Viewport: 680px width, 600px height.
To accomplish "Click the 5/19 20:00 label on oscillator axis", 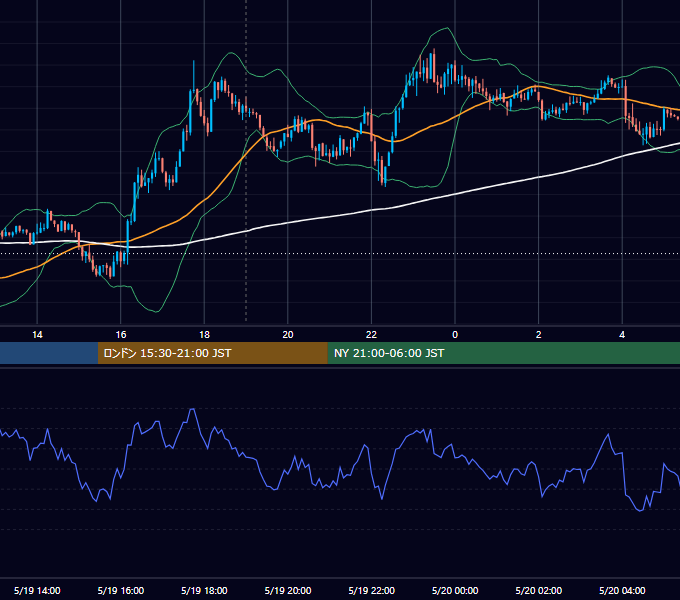I will (x=288, y=590).
